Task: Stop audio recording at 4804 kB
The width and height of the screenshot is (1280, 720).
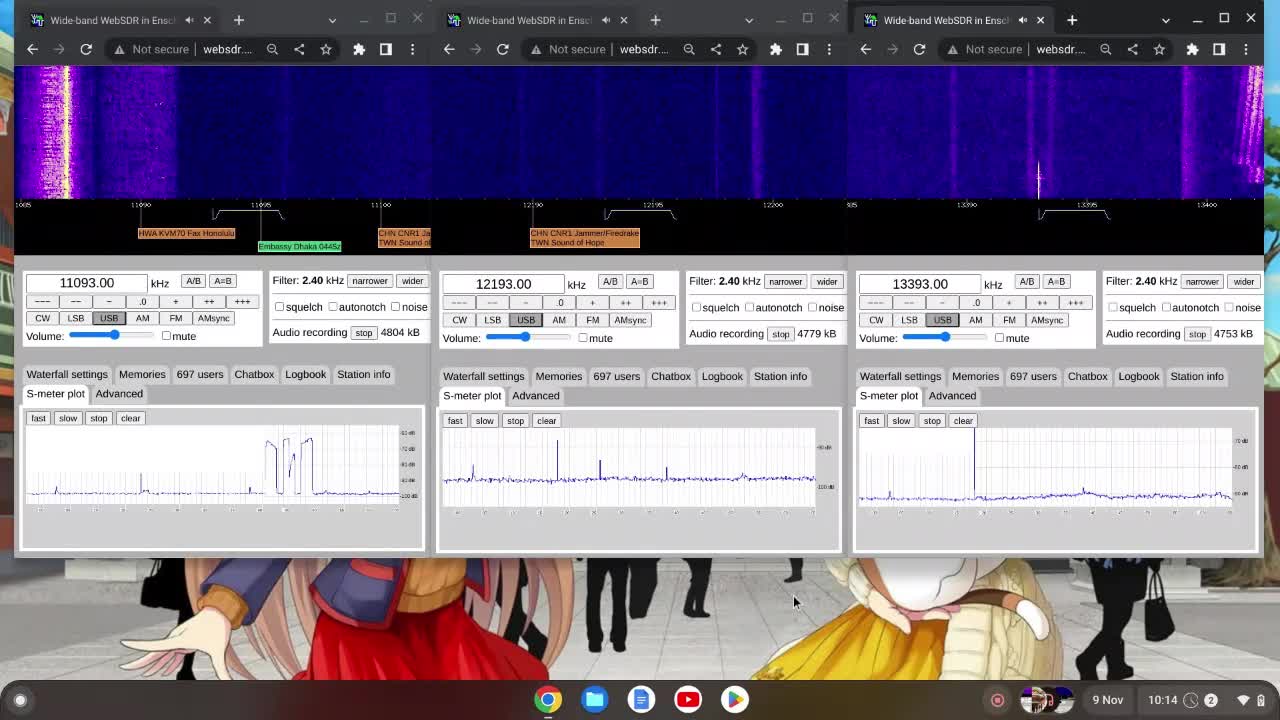Action: [x=363, y=332]
